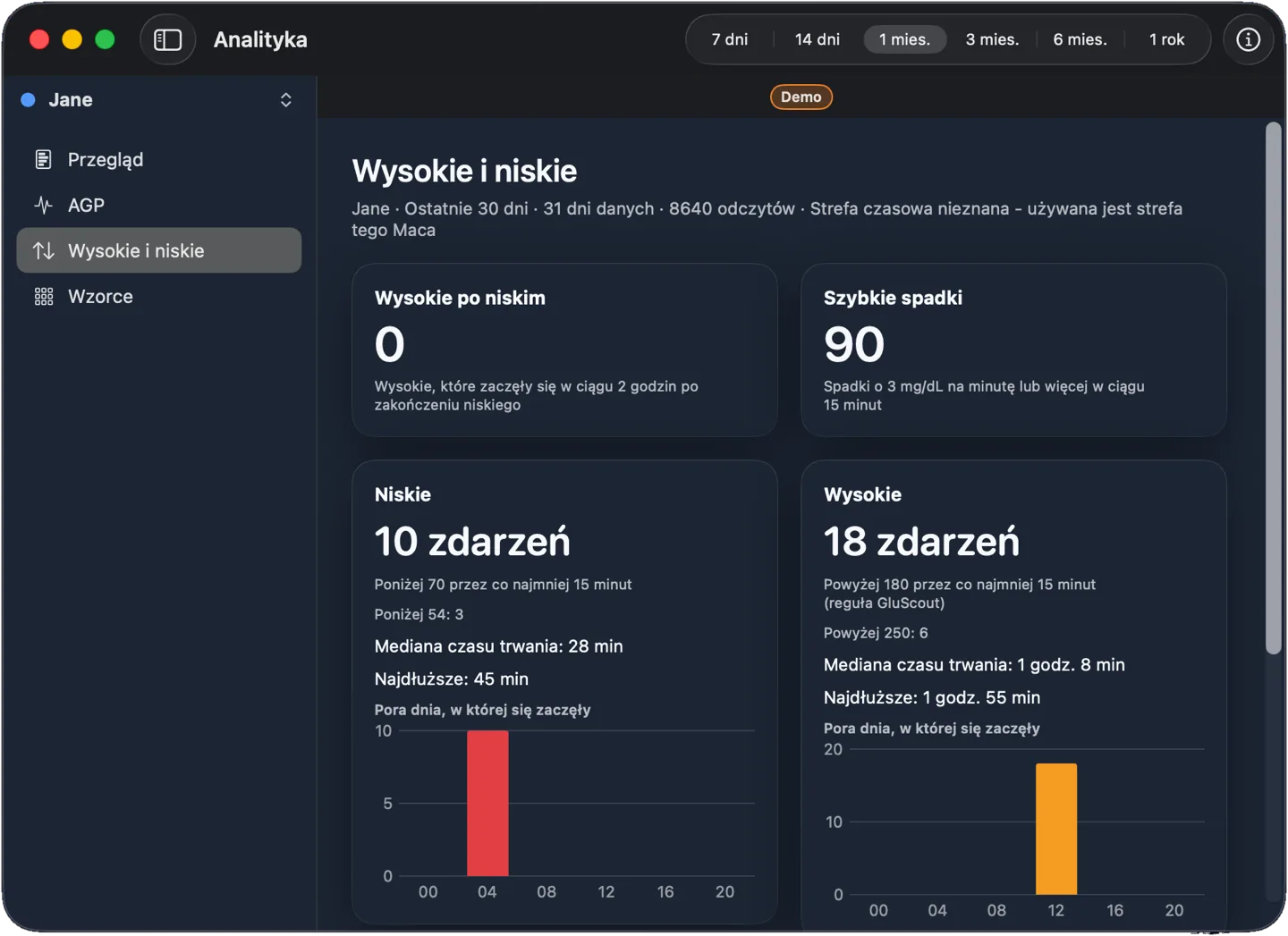This screenshot has height=936, width=1288.
Task: Click the Wysokie po niskim card title
Action: pyautogui.click(x=460, y=298)
